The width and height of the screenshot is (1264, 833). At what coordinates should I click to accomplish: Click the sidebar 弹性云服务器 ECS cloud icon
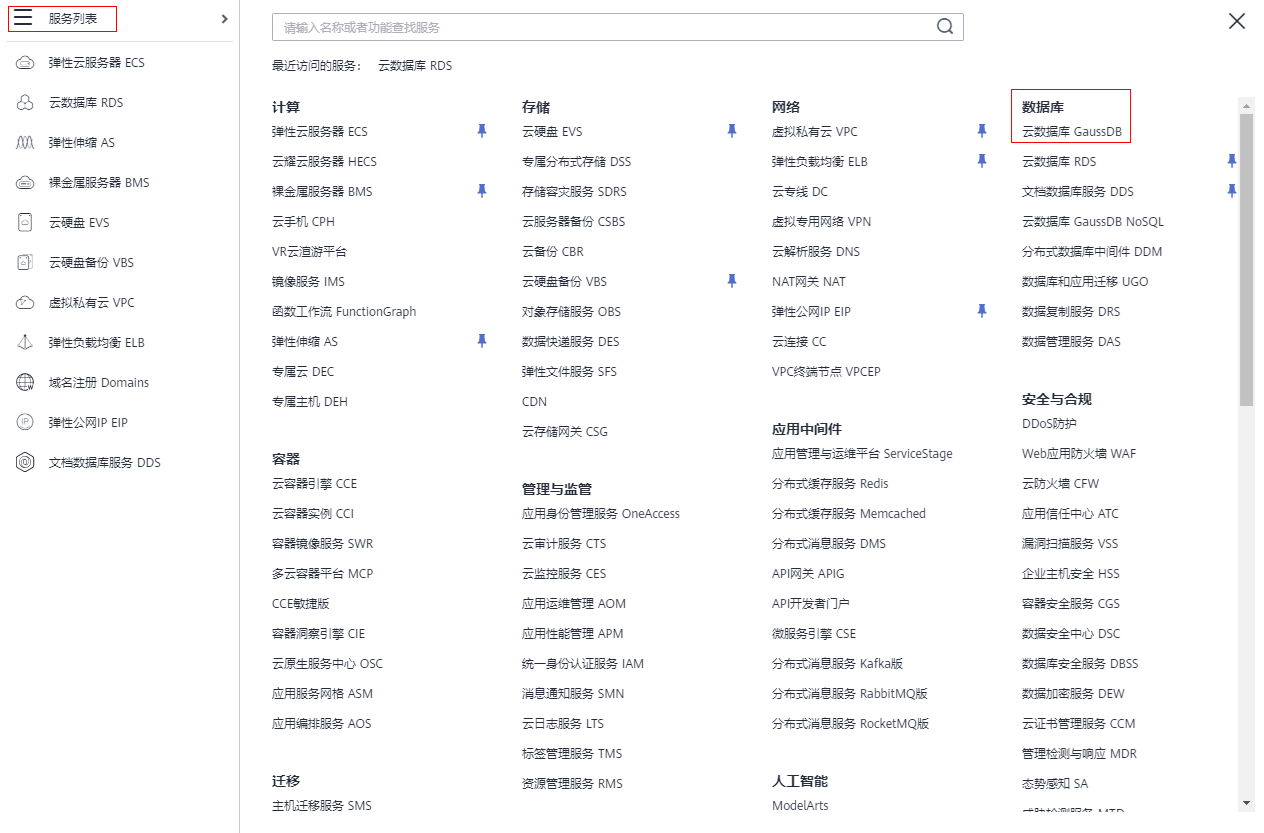pyautogui.click(x=26, y=62)
